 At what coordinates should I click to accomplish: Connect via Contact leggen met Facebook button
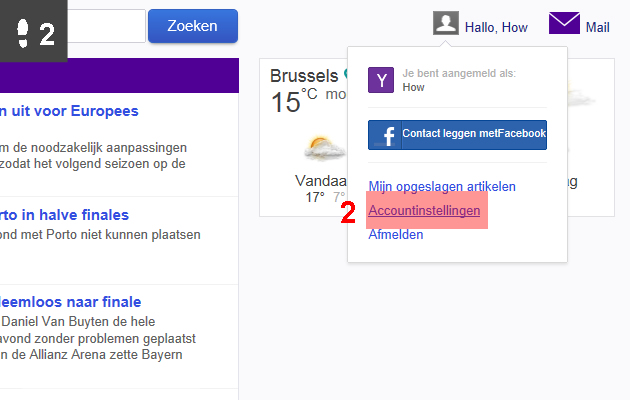[x=457, y=135]
